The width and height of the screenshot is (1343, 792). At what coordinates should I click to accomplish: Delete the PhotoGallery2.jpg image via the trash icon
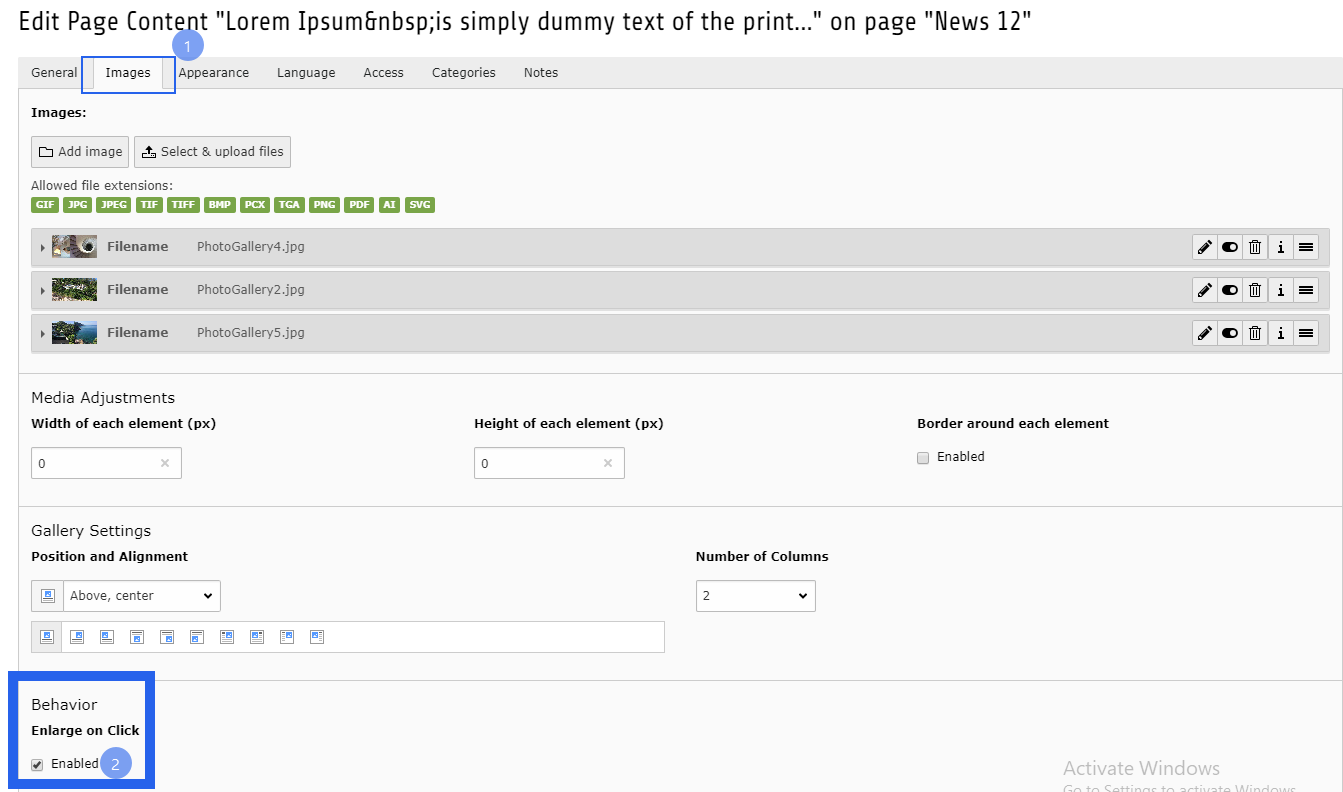(x=1255, y=290)
